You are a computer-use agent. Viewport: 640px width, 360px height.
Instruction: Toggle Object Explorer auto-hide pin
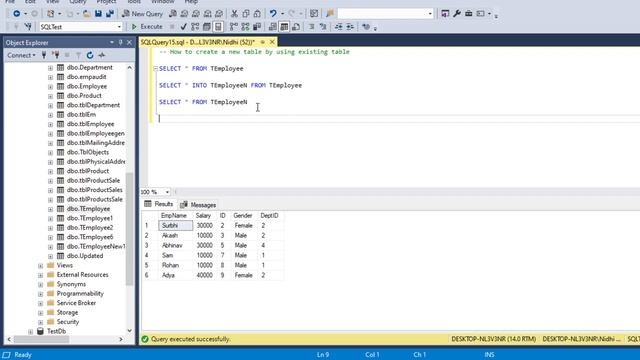coord(120,42)
